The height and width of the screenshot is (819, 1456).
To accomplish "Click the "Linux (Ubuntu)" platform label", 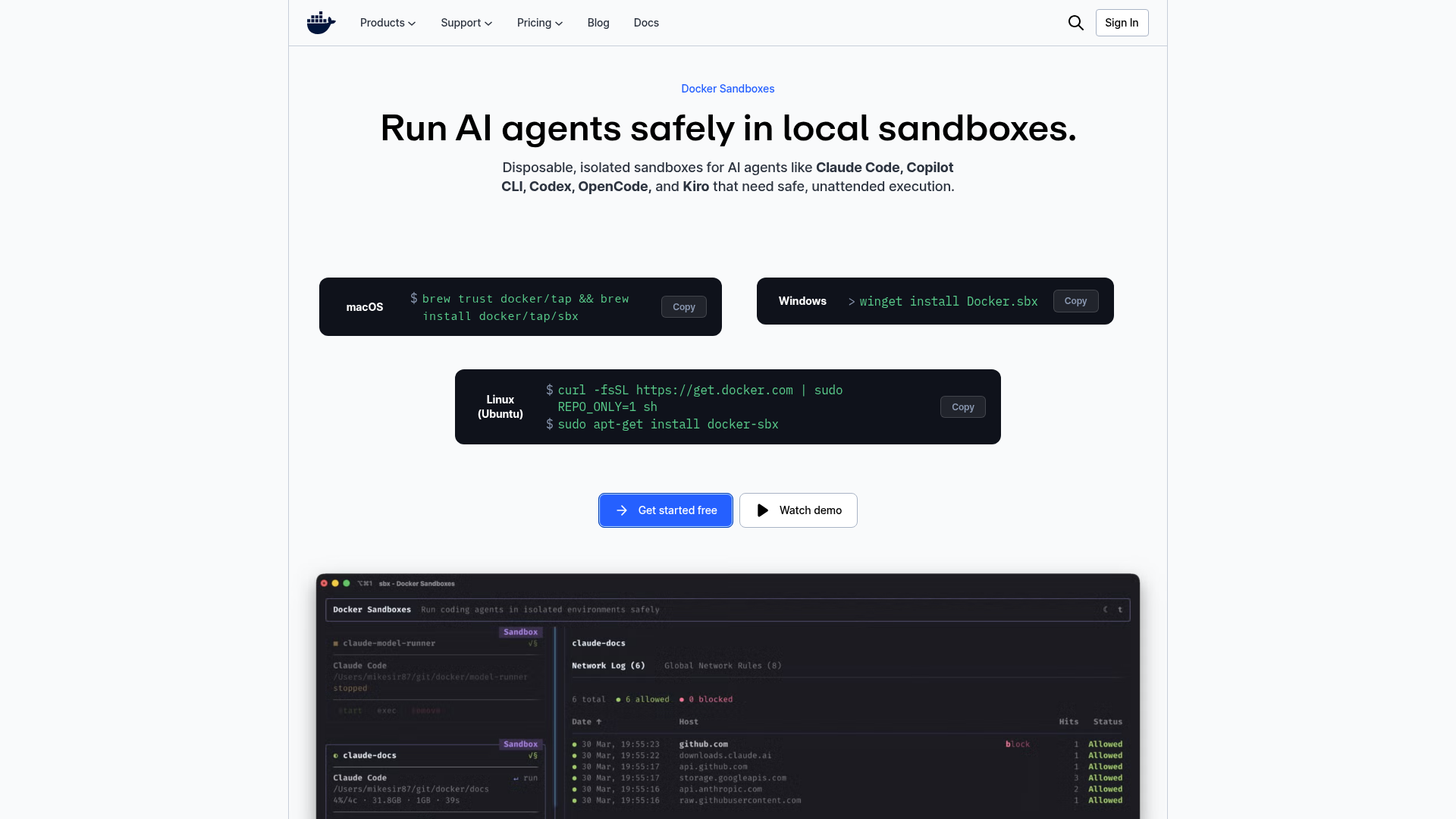I will point(500,406).
